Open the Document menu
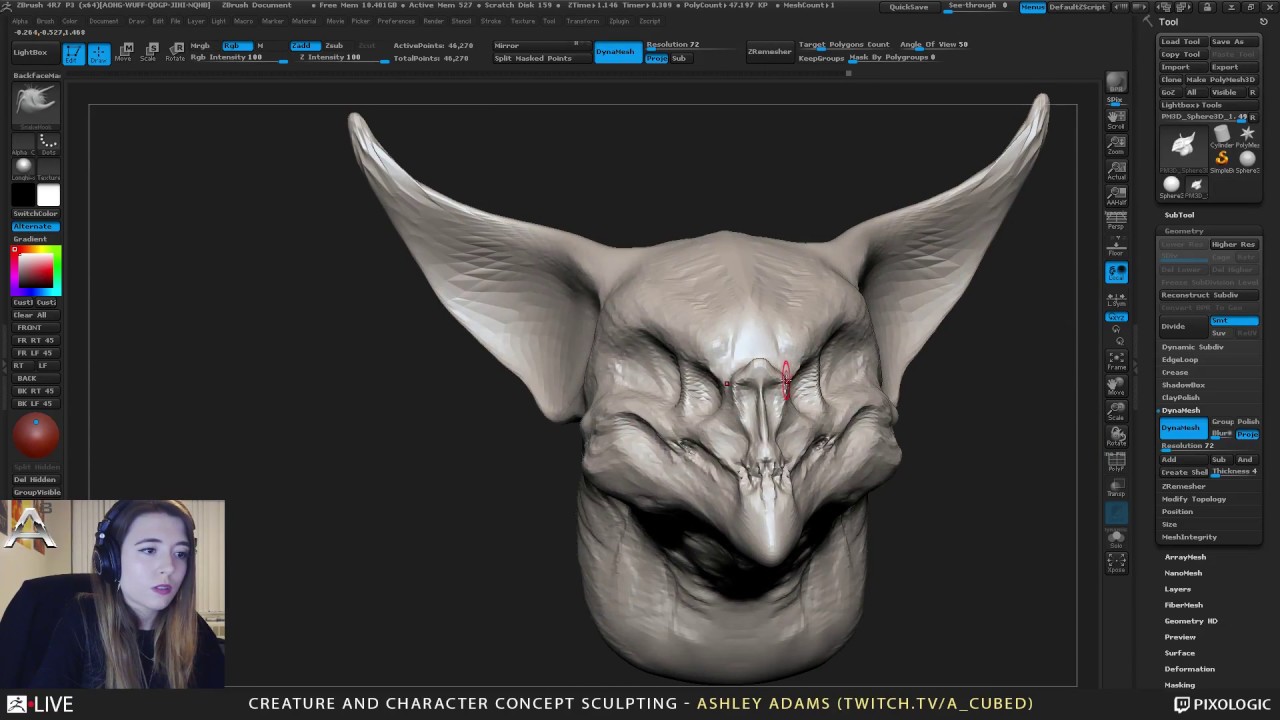Screen dimensions: 1280x720 coord(103,21)
